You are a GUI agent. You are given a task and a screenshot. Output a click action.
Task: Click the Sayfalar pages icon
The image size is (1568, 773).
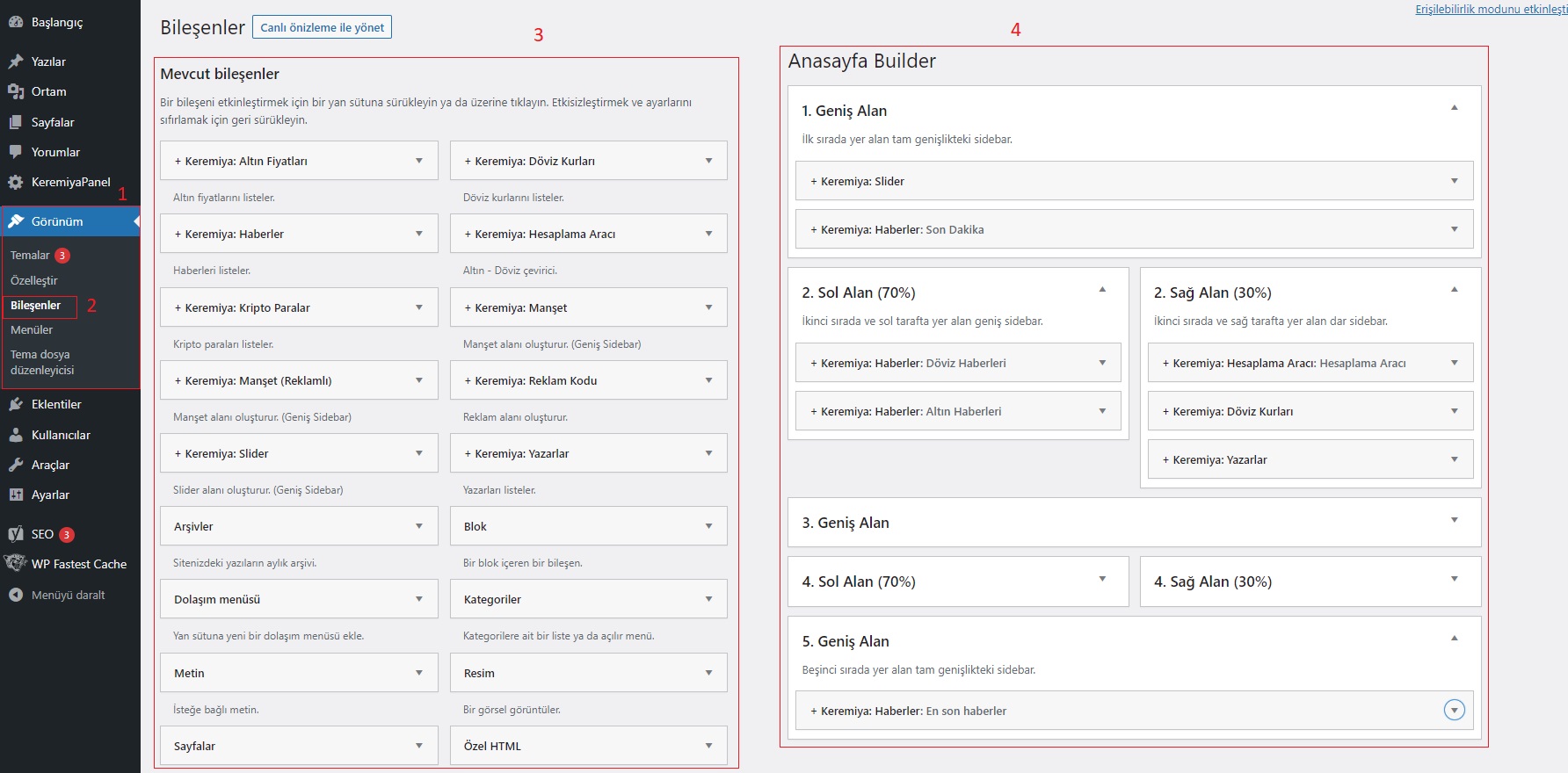tap(16, 122)
